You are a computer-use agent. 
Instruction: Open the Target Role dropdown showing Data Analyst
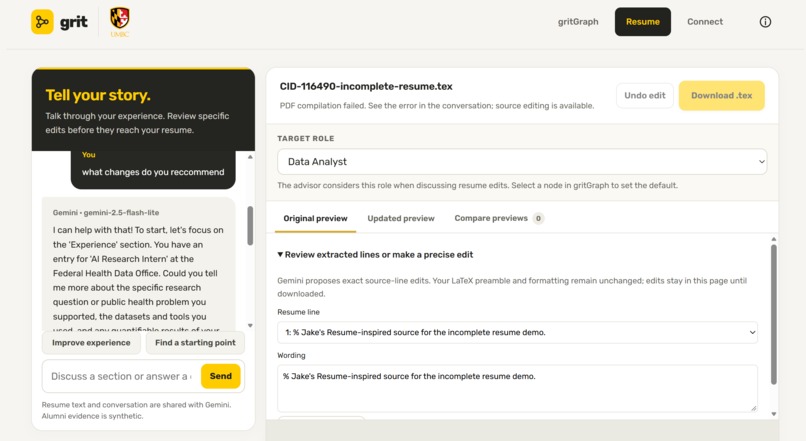522,161
